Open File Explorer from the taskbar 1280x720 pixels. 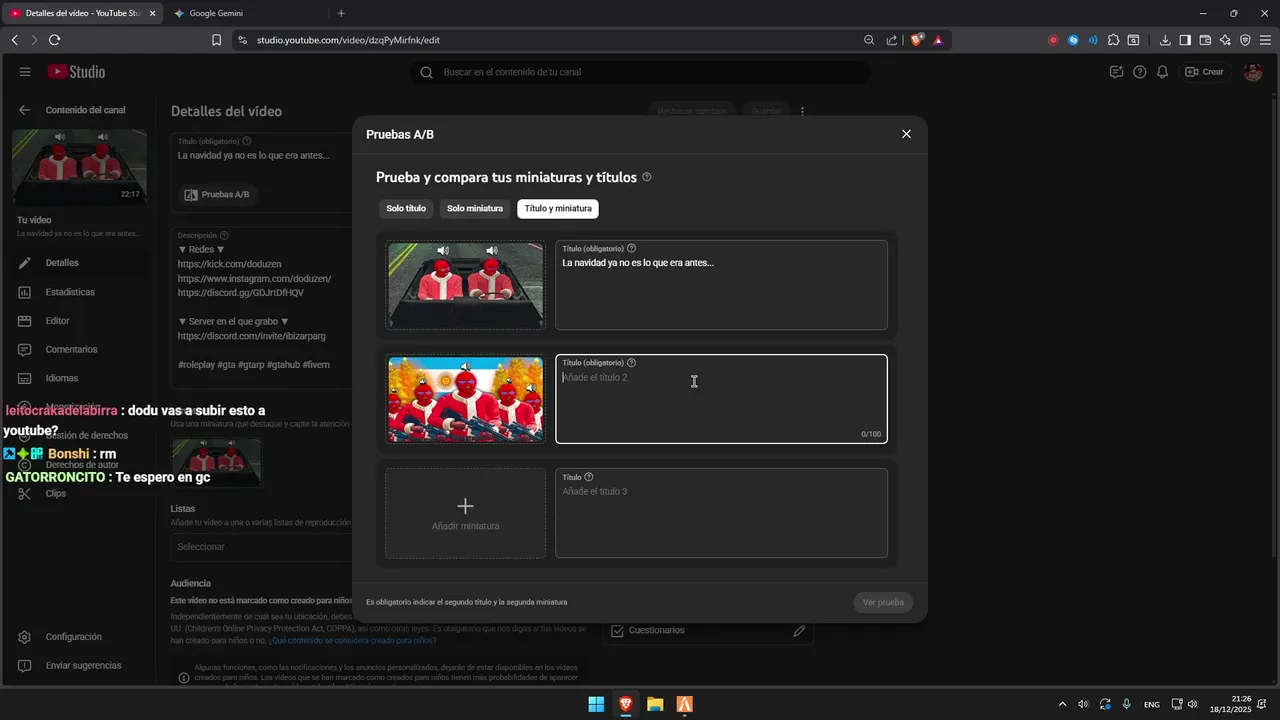click(655, 704)
